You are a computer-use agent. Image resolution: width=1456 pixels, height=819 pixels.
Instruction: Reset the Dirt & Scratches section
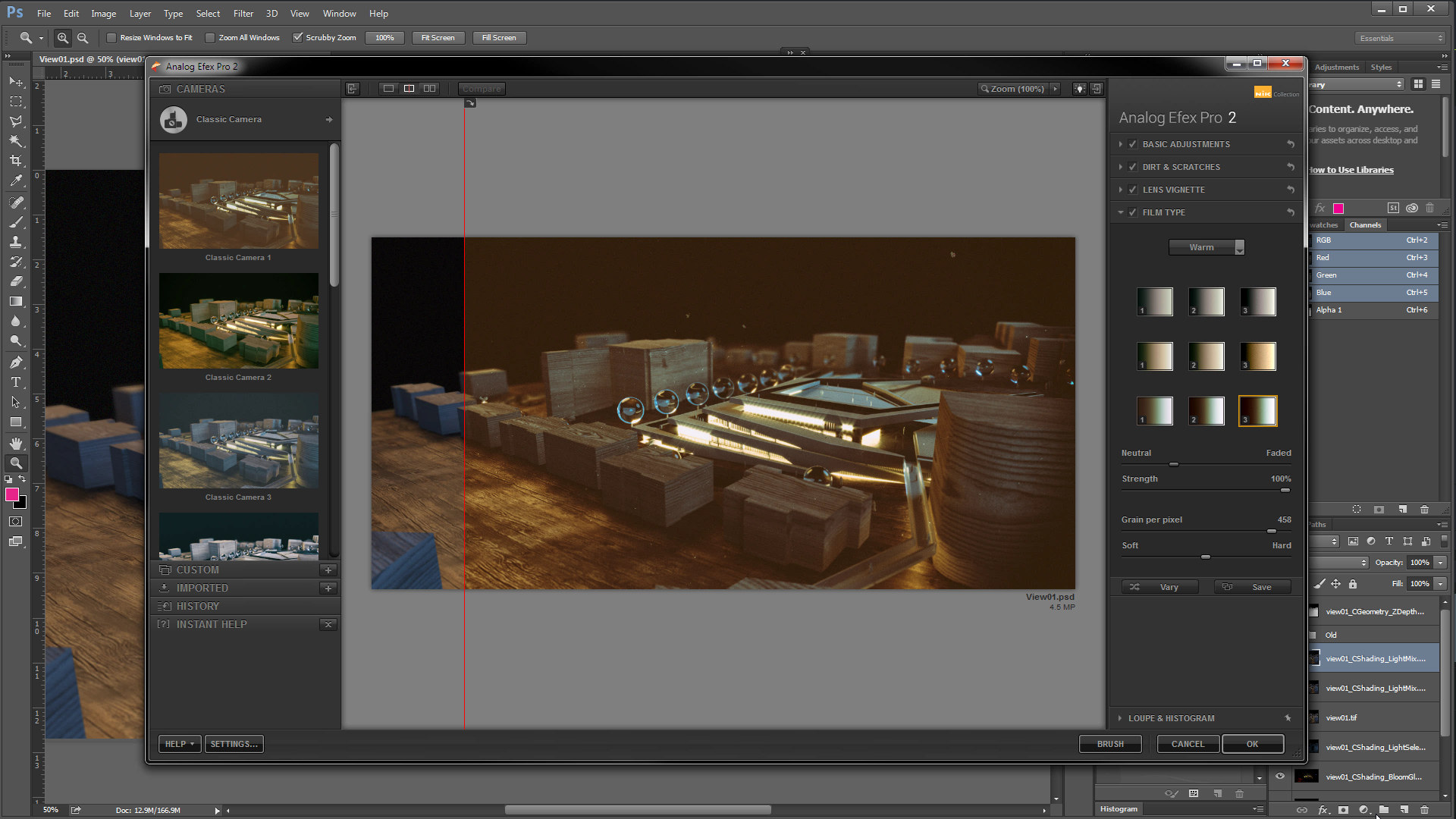[x=1290, y=167]
